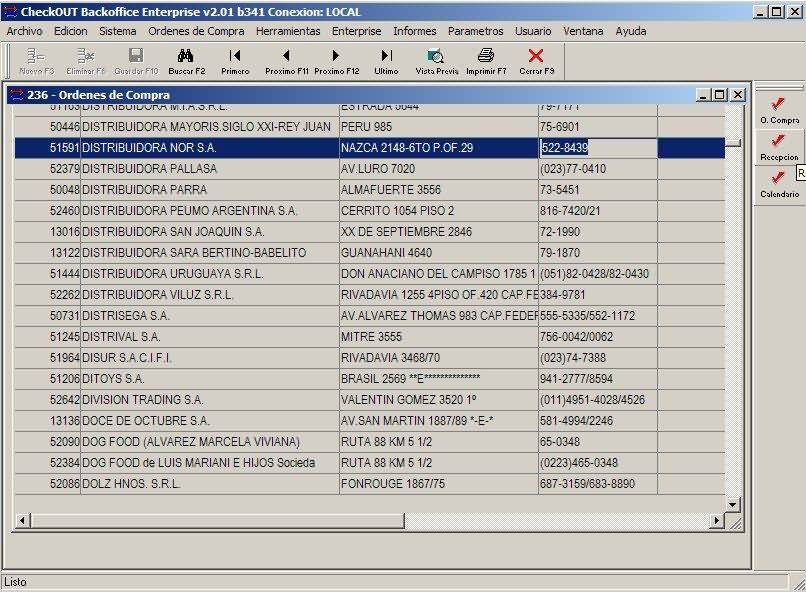Jump to first record with Primero
This screenshot has height=592, width=806.
point(235,61)
